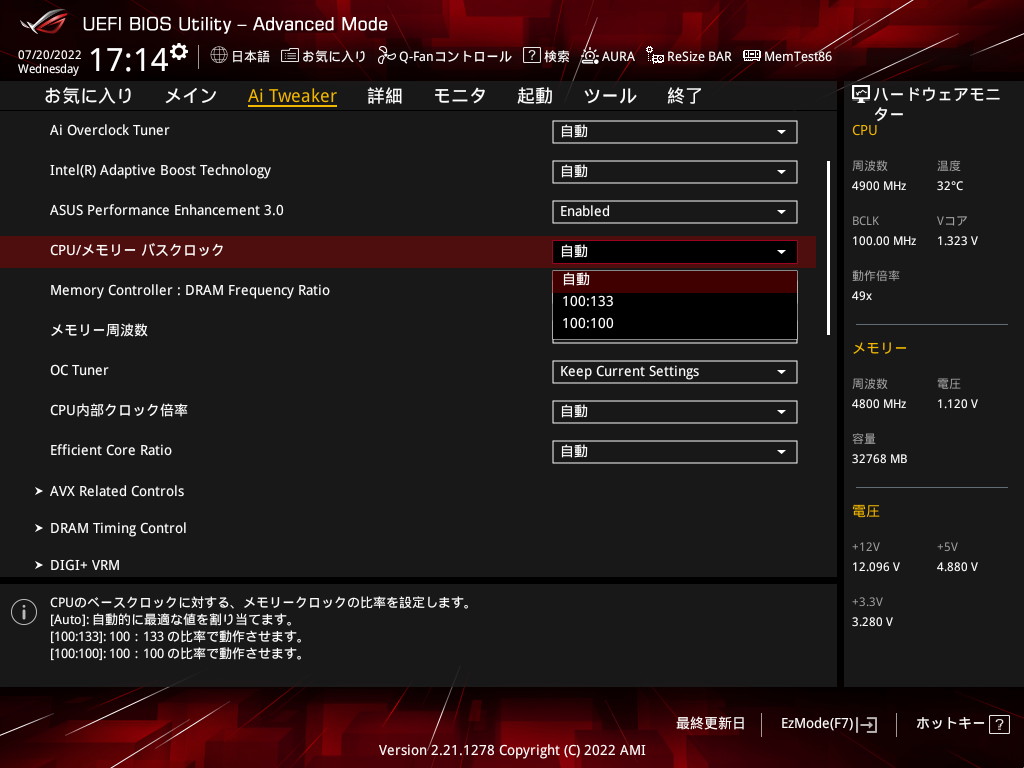Open the 起動 tab
Screen dimensions: 1024x768
535,96
